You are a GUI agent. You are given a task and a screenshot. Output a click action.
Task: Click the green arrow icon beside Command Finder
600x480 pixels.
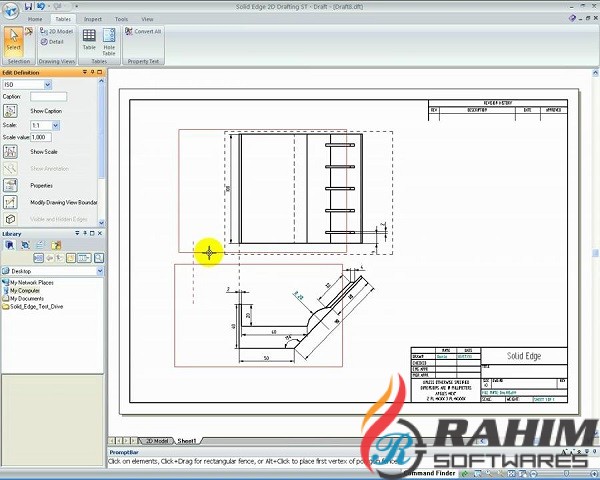point(464,474)
